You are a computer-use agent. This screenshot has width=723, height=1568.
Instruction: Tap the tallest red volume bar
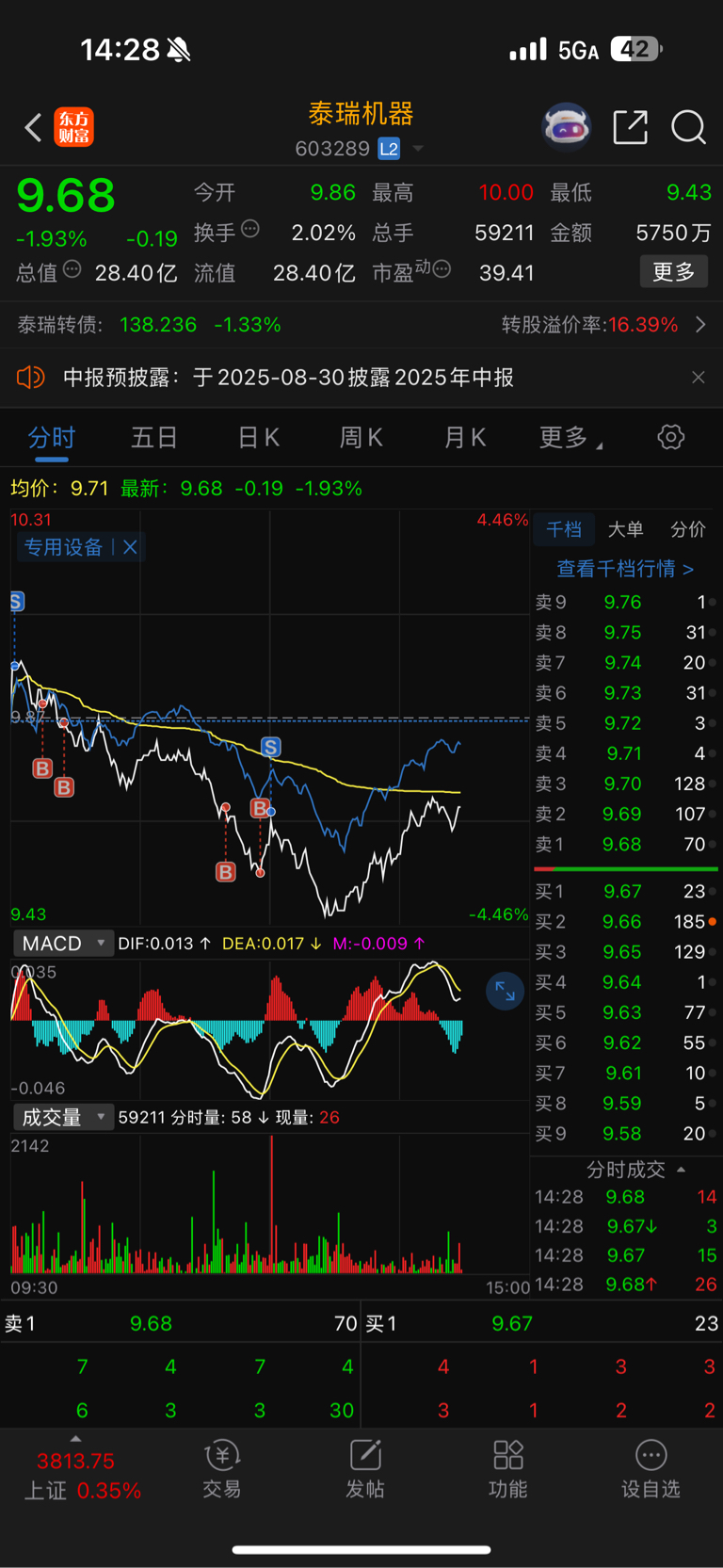pos(272,1204)
